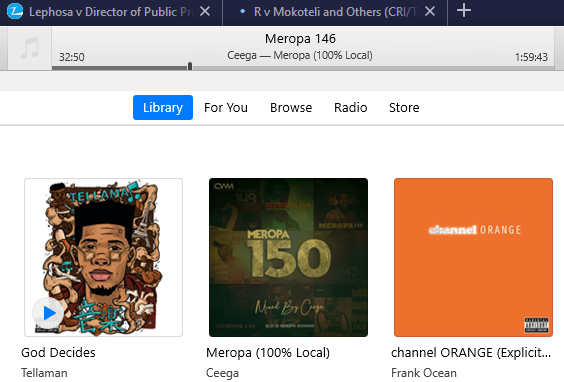Click the Meropa (100% Local) album title

point(268,353)
